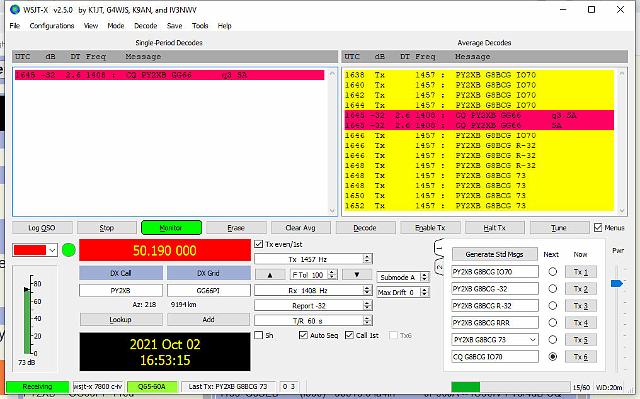Click the Add button
The height and width of the screenshot is (399, 640).
pyautogui.click(x=209, y=319)
